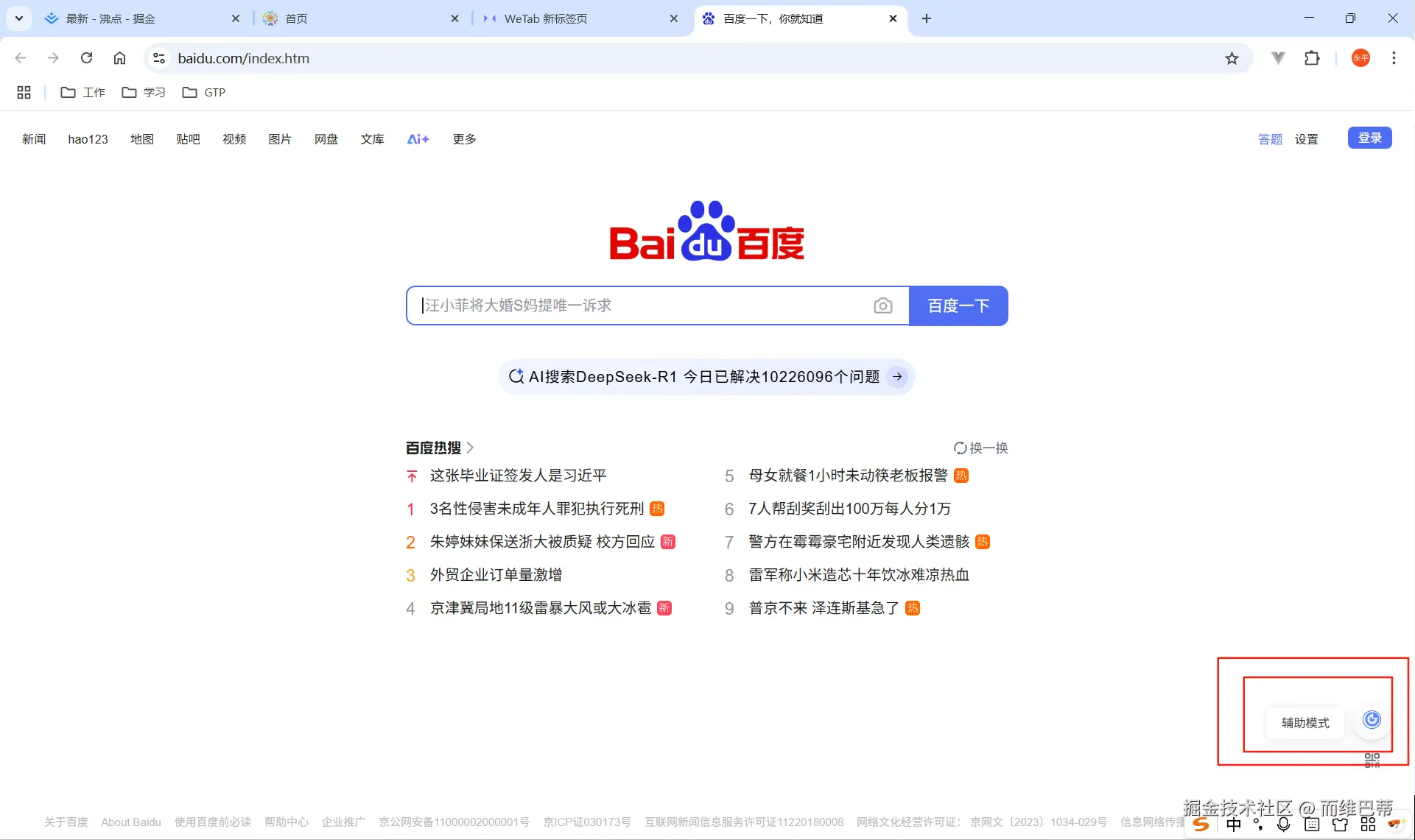Toggle Sogou input between 中 and 英
The width and height of the screenshot is (1415, 840).
coord(1234,825)
